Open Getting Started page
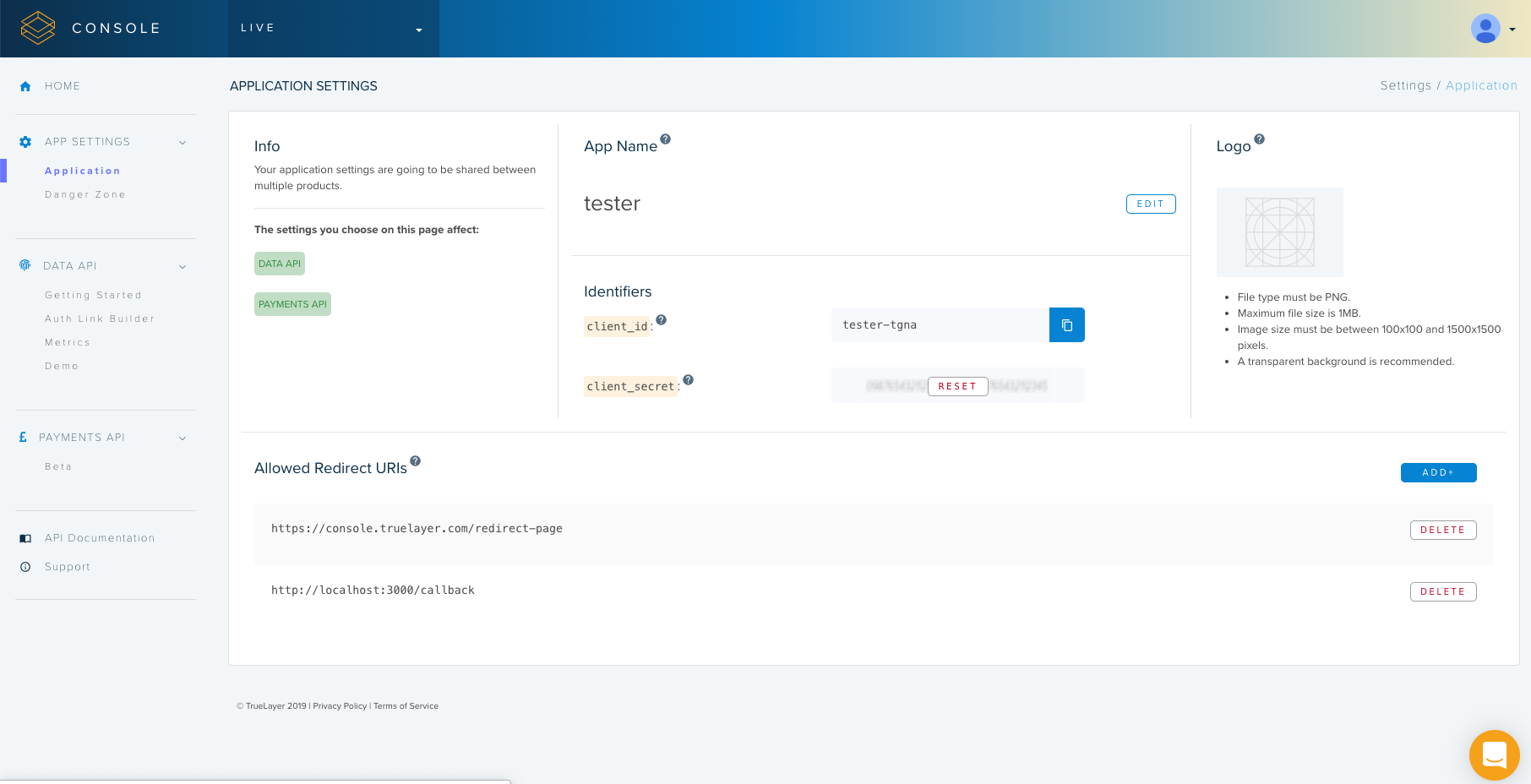1531x784 pixels. pyautogui.click(x=93, y=295)
